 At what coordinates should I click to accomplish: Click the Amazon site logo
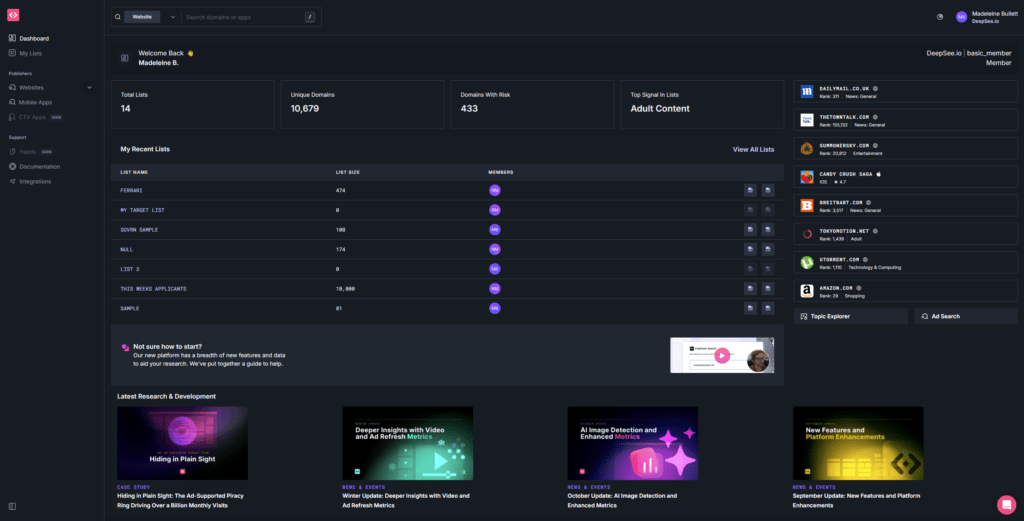[807, 291]
